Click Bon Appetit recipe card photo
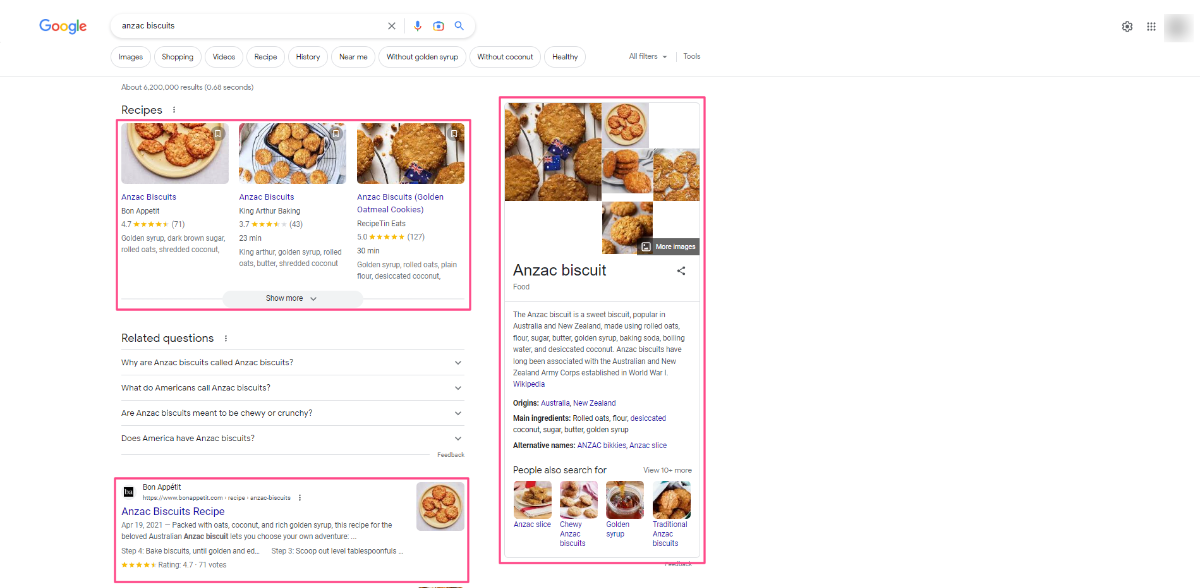Image resolution: width=1200 pixels, height=588 pixels. pyautogui.click(x=175, y=153)
